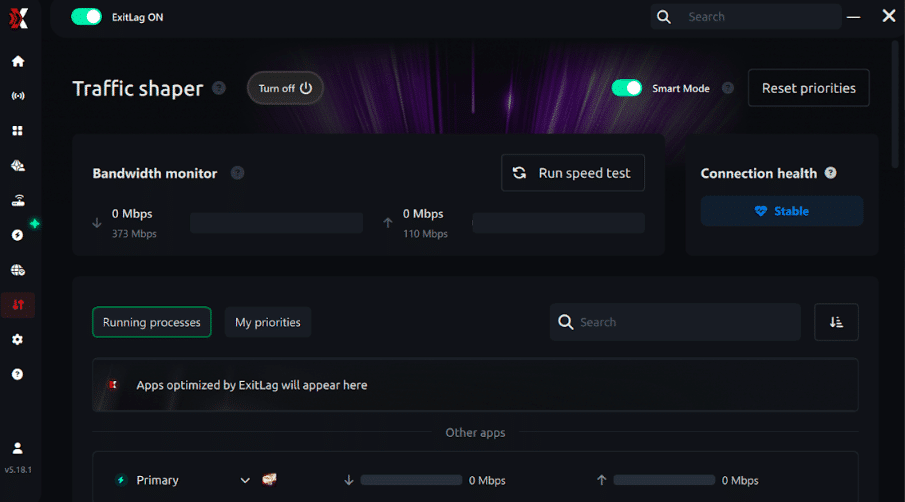Image resolution: width=905 pixels, height=502 pixels.
Task: Toggle the ExitLag ON switch
Action: [x=87, y=17]
